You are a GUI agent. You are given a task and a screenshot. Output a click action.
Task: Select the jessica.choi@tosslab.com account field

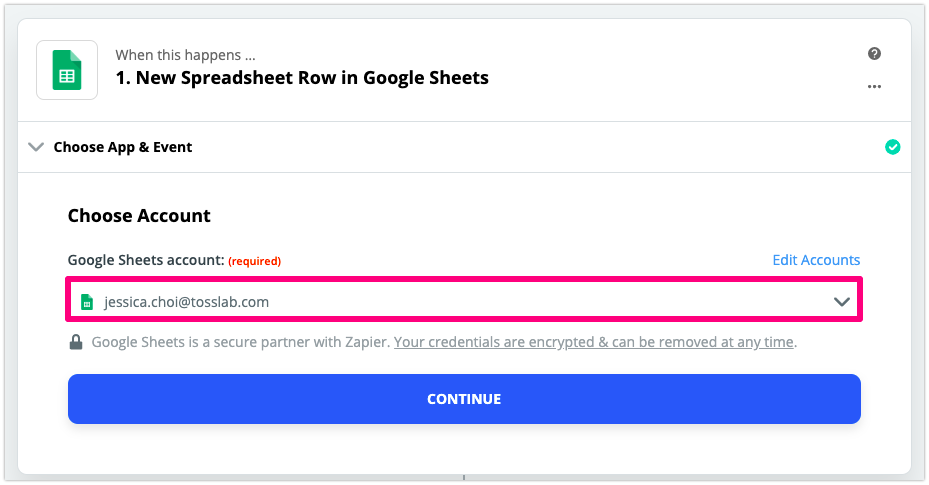coord(464,300)
